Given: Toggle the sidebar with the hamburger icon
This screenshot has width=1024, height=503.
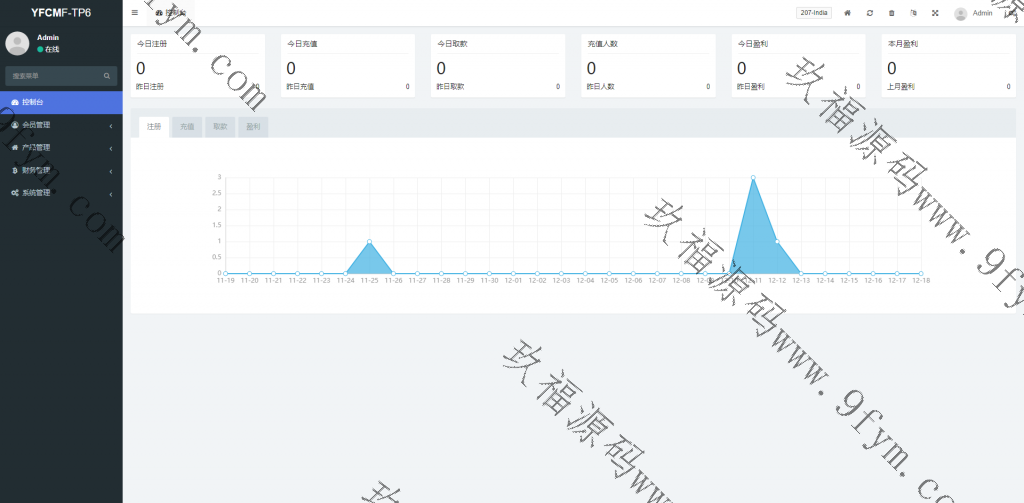Looking at the screenshot, I should point(135,13).
